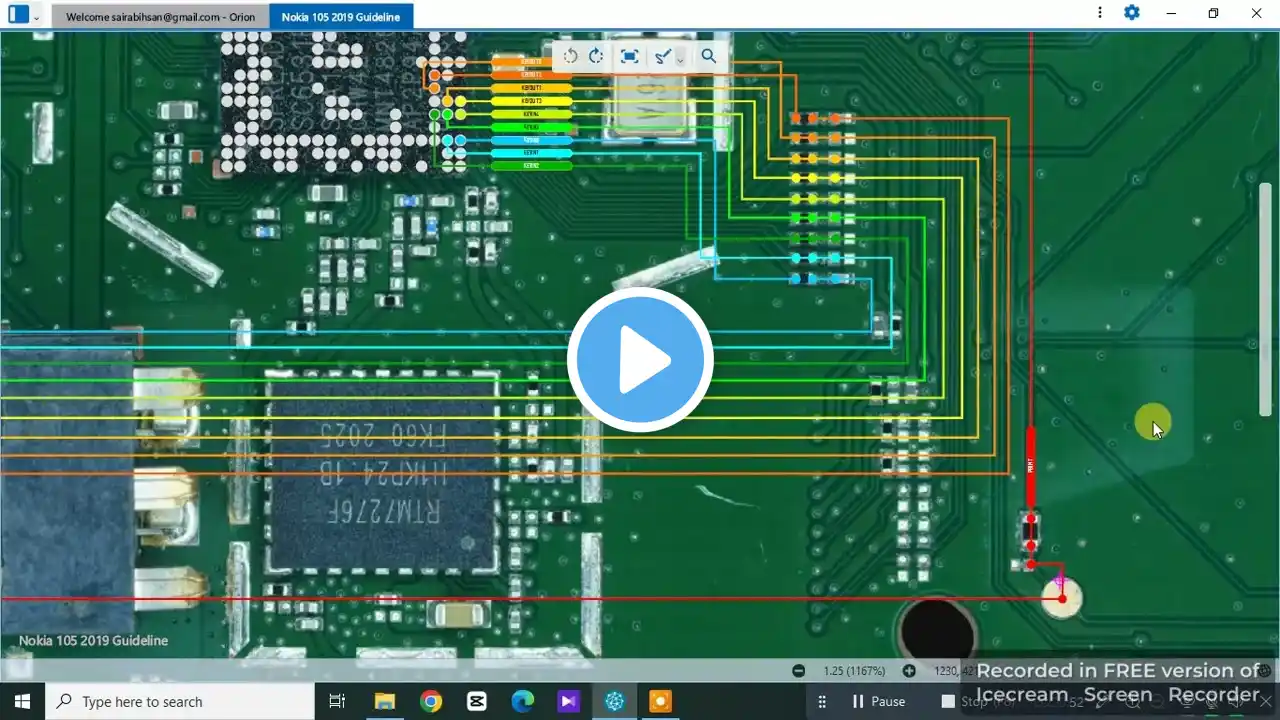Screen dimensions: 1280x720
Task: Zoom out with the minus button
Action: click(x=798, y=671)
